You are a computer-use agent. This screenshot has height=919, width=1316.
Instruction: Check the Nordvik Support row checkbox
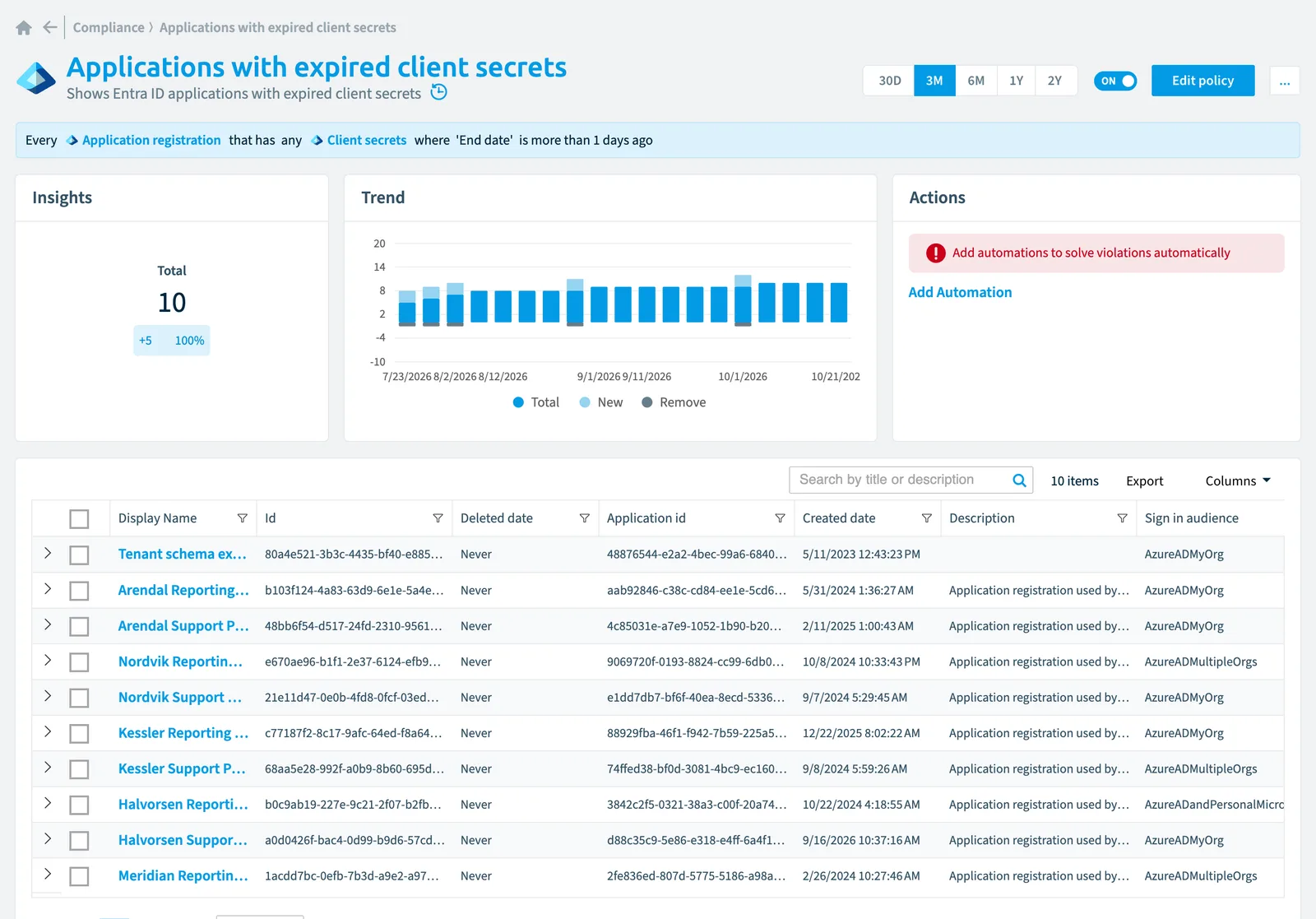coord(79,698)
